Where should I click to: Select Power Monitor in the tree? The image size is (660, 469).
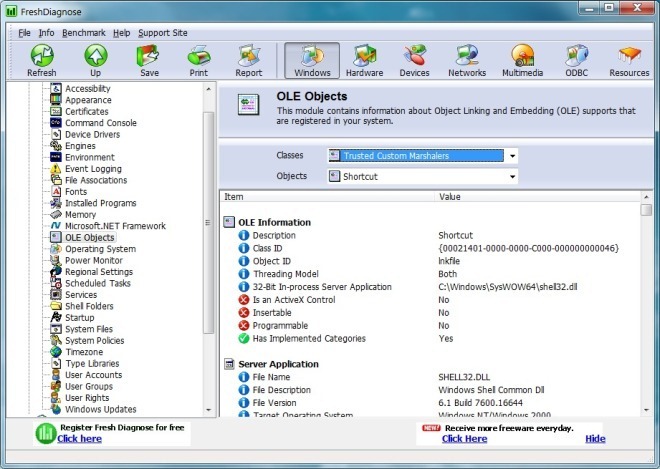pos(93,260)
